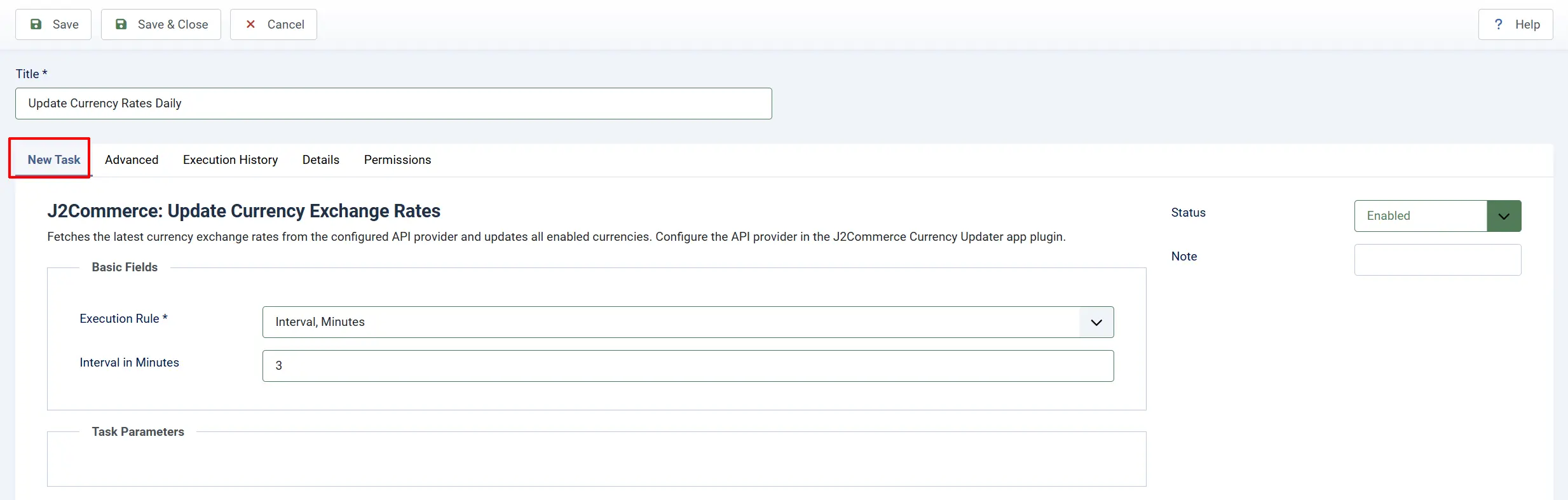Switch to the New Task tab
Image resolution: width=1568 pixels, height=500 pixels.
[54, 159]
